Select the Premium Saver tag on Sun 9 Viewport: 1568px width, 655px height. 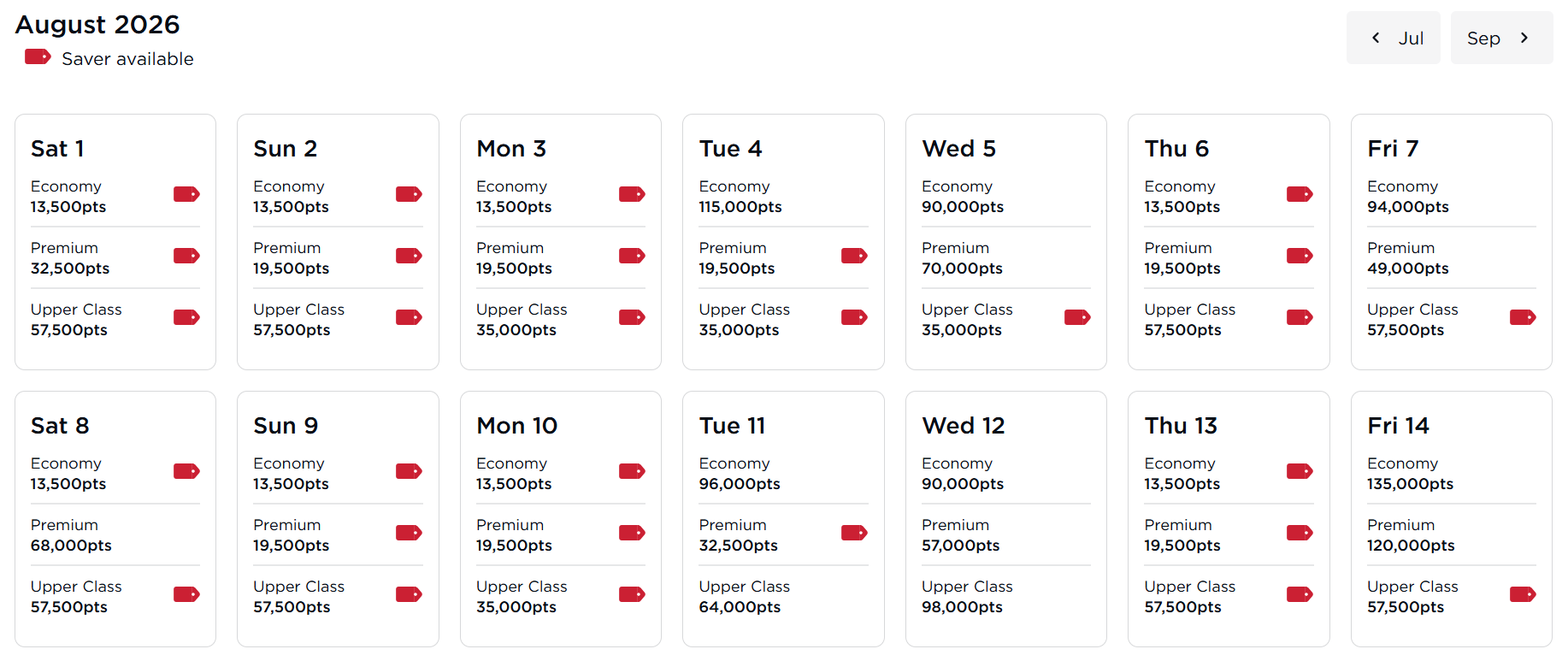(x=409, y=533)
